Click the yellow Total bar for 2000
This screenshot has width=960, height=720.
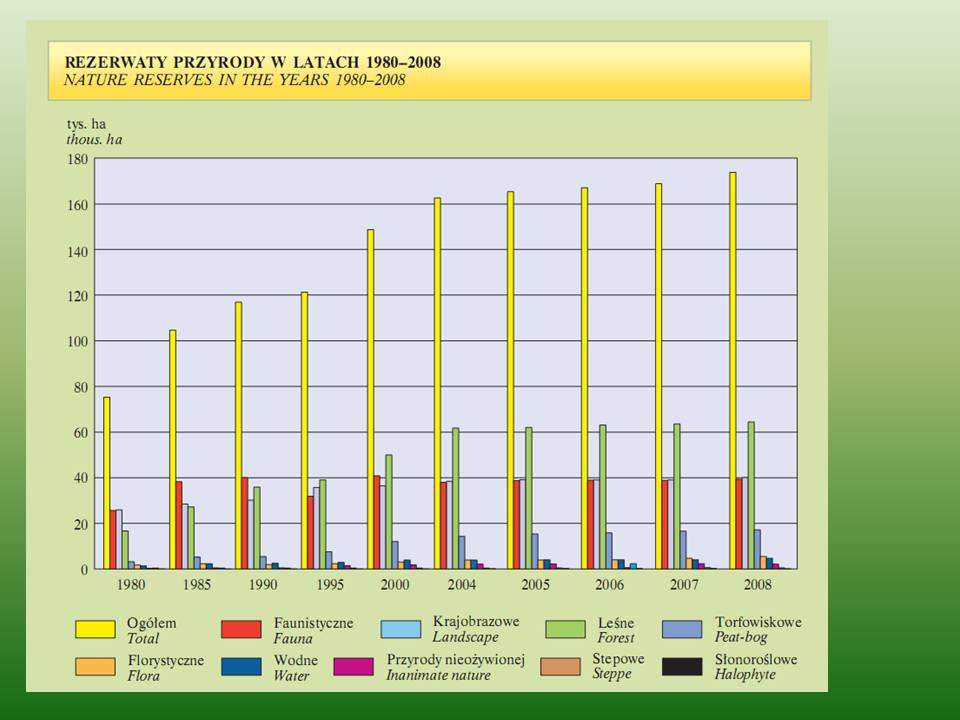pyautogui.click(x=370, y=398)
